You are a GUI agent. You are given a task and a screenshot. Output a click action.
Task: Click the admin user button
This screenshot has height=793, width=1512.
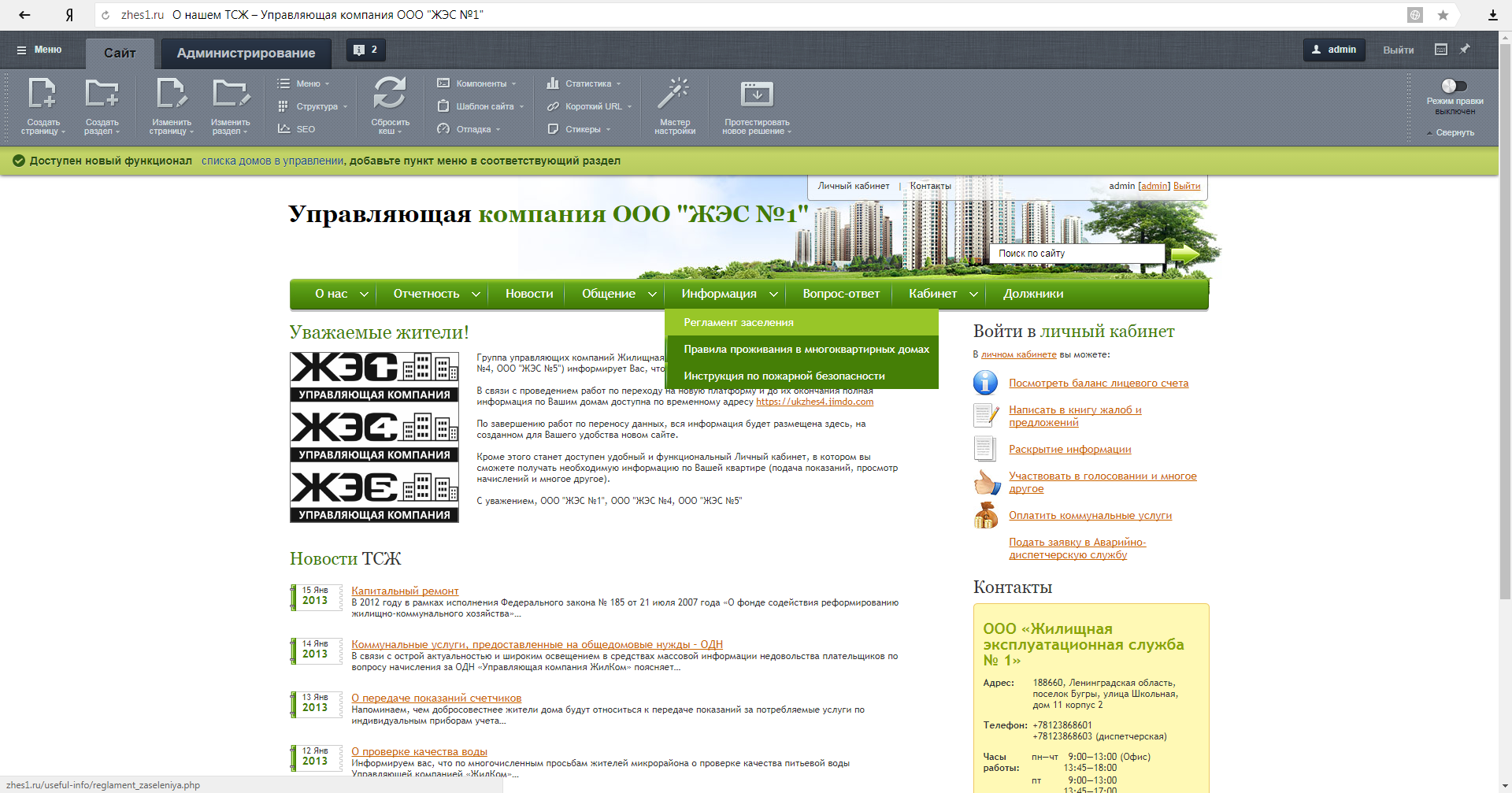point(1334,50)
